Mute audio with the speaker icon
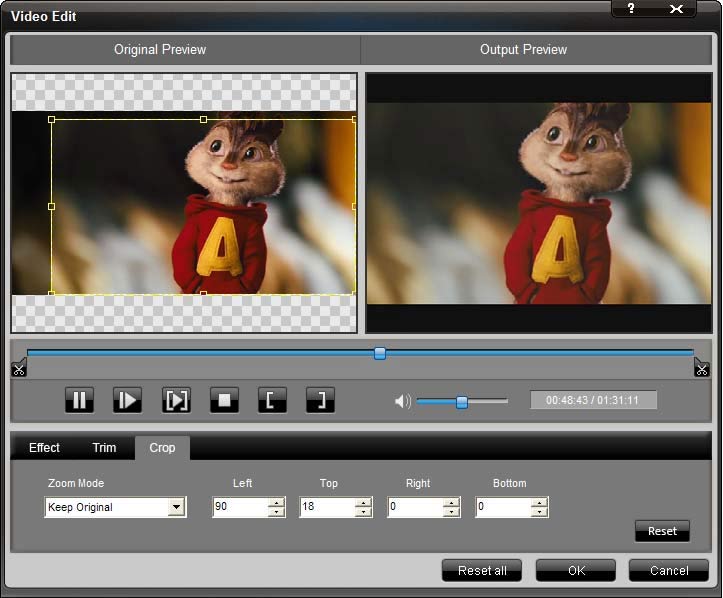Image resolution: width=723 pixels, height=598 pixels. coord(402,402)
